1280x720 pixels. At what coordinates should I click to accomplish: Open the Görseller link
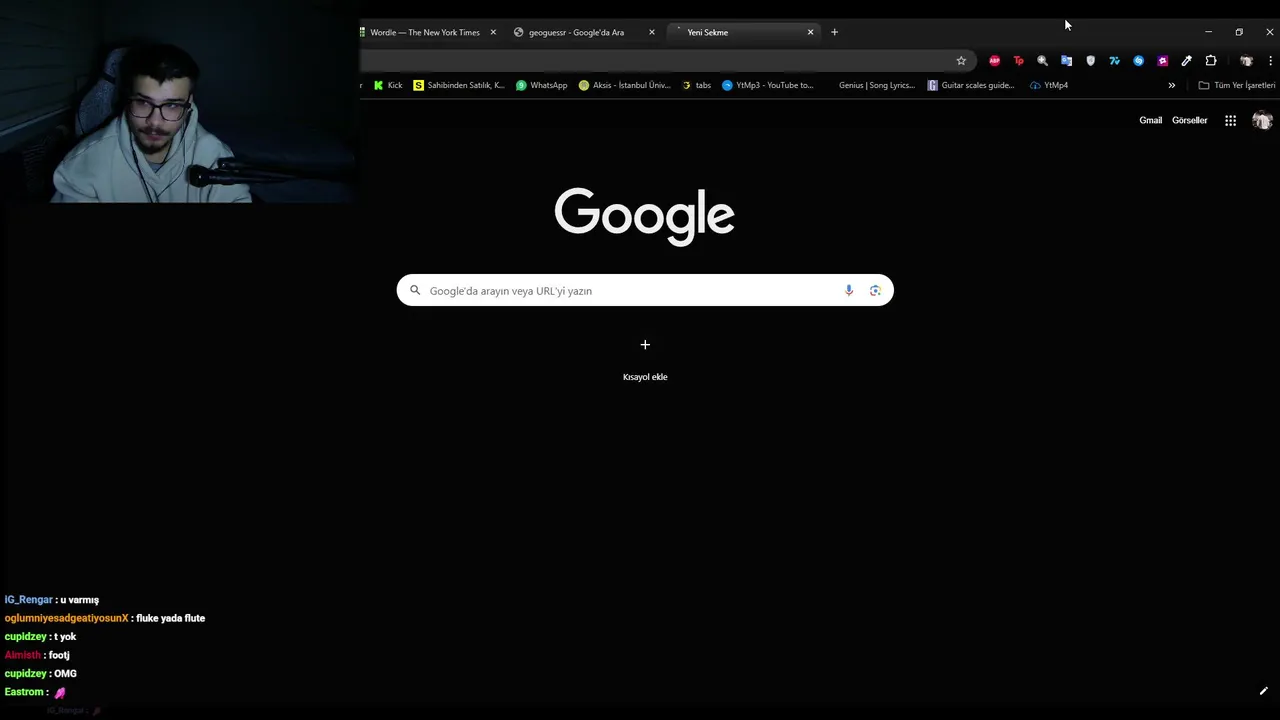1189,120
